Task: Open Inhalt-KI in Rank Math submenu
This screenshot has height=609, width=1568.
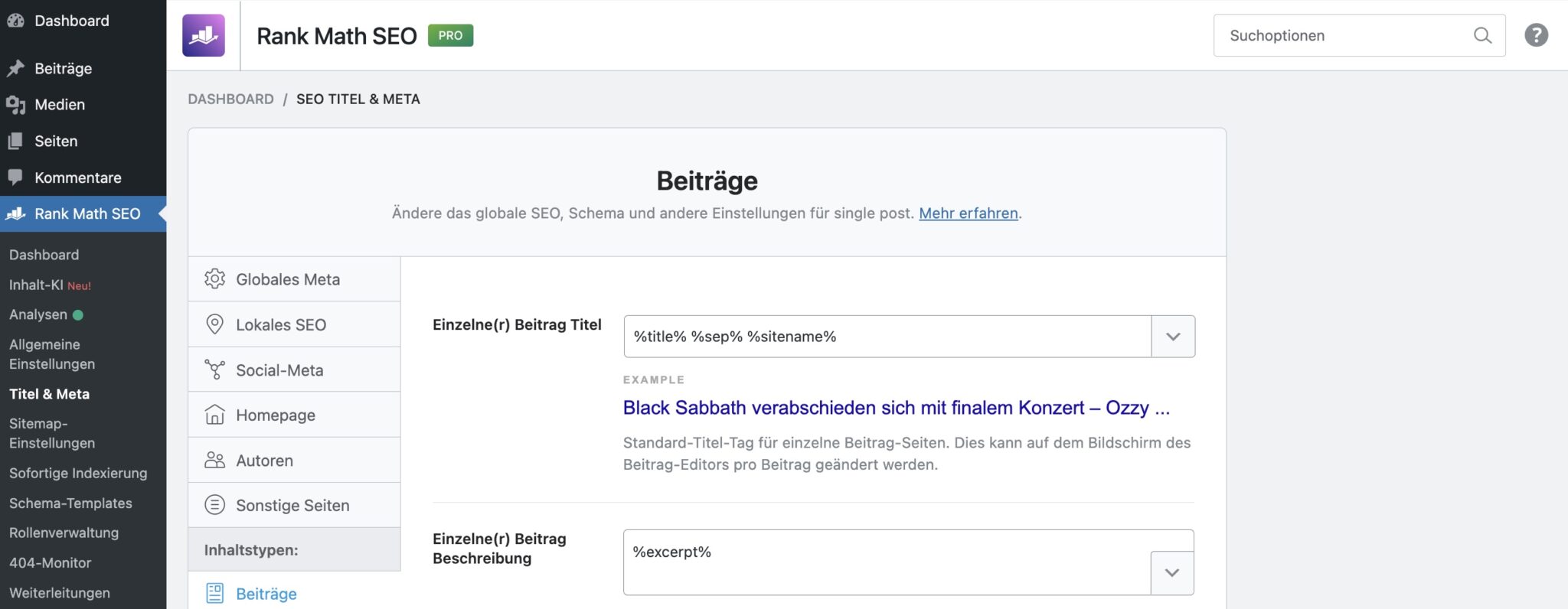Action: click(x=50, y=285)
